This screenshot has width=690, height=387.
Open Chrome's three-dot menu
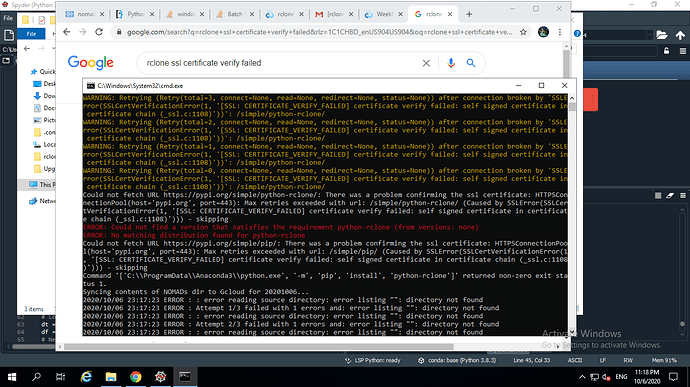560,32
